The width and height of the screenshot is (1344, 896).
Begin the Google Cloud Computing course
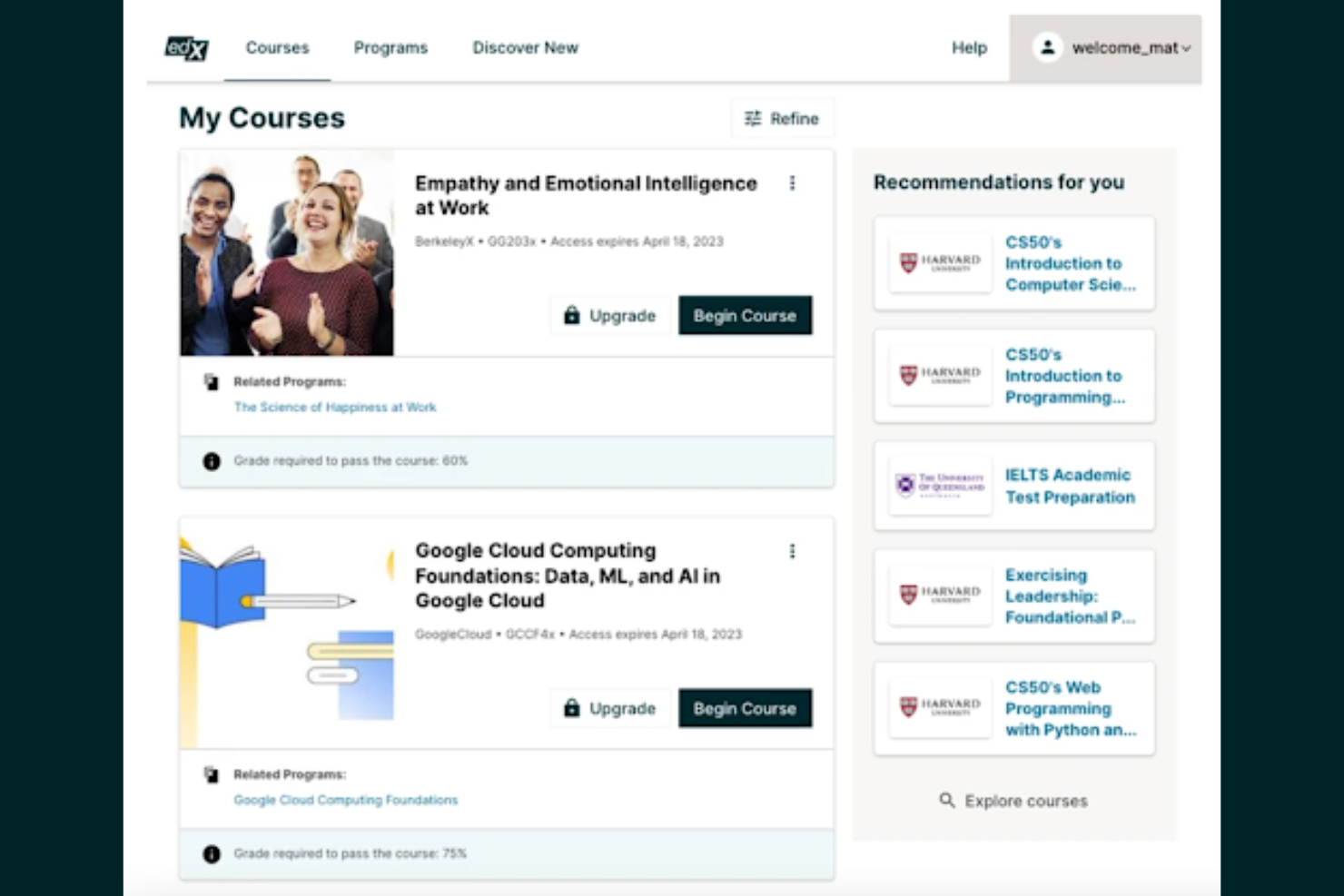pos(745,709)
